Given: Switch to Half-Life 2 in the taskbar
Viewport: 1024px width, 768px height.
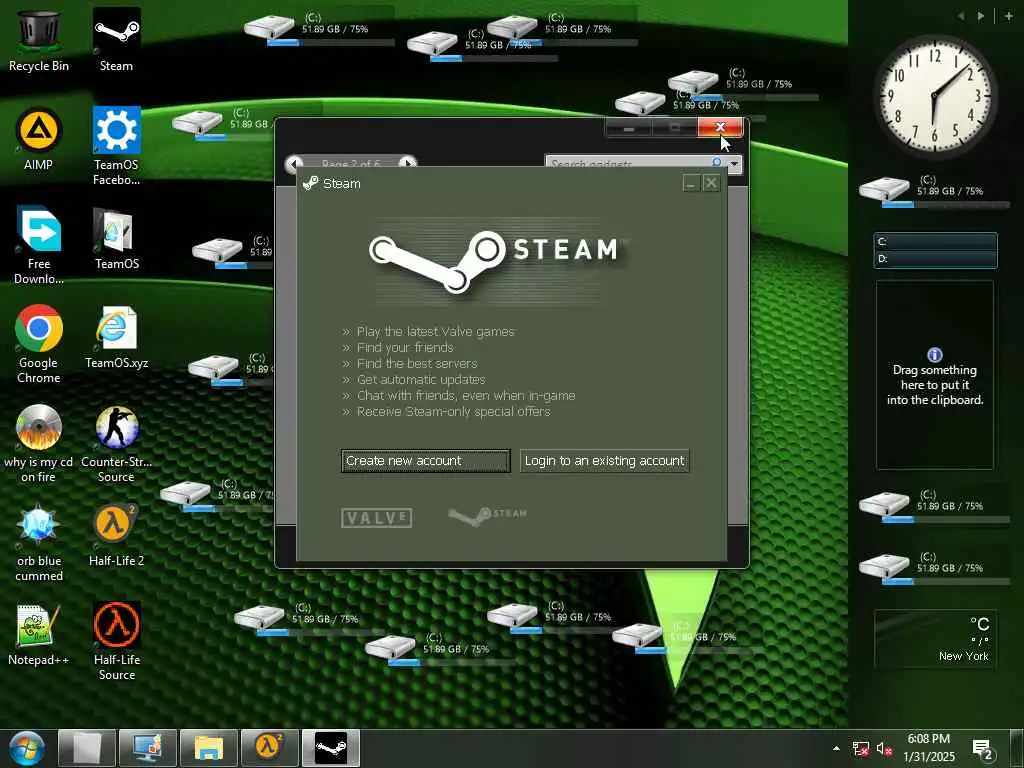Looking at the screenshot, I should (x=269, y=748).
